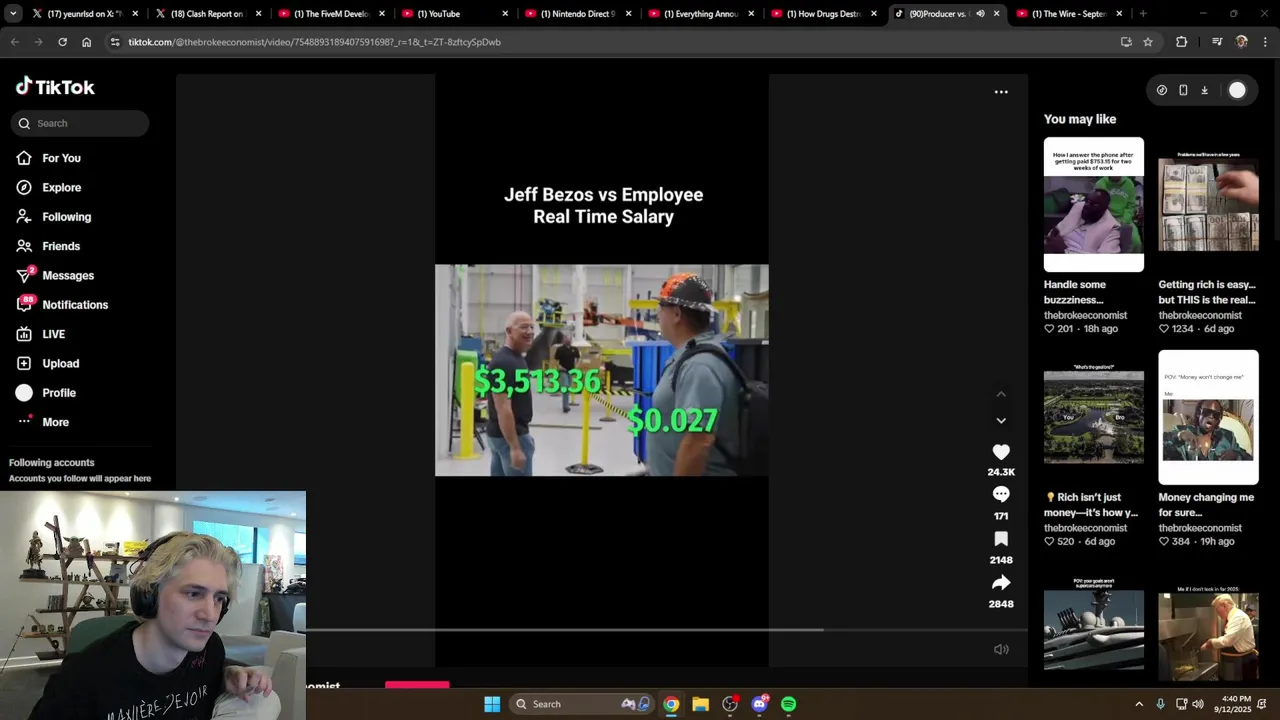Open the TikTok coins icon in top pill
The width and height of the screenshot is (1280, 720).
pyautogui.click(x=1161, y=90)
